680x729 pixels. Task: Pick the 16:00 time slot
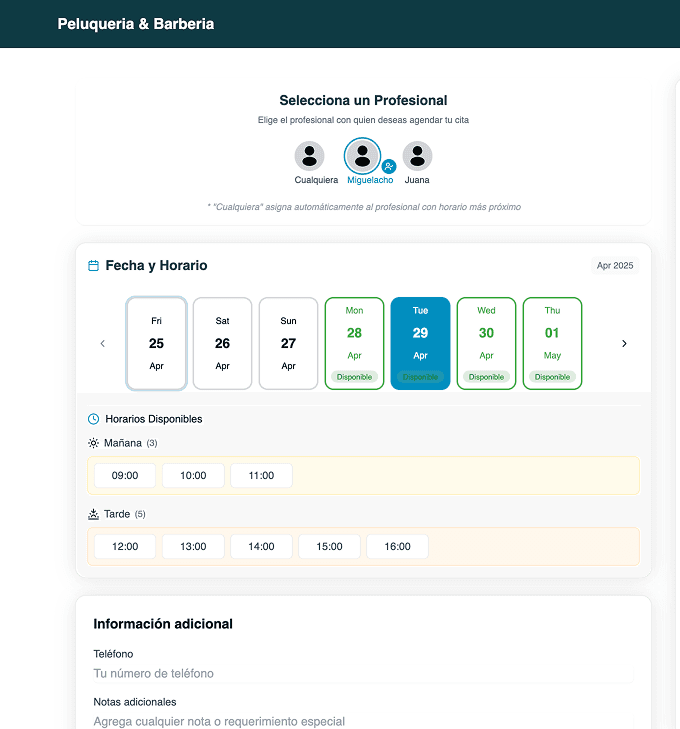pos(397,546)
